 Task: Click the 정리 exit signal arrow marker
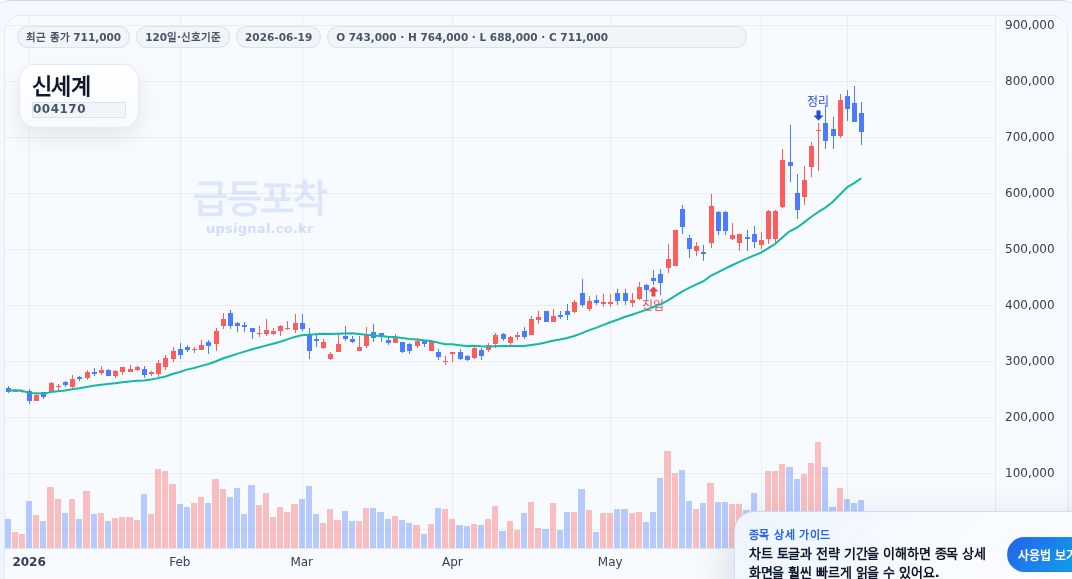tap(818, 116)
